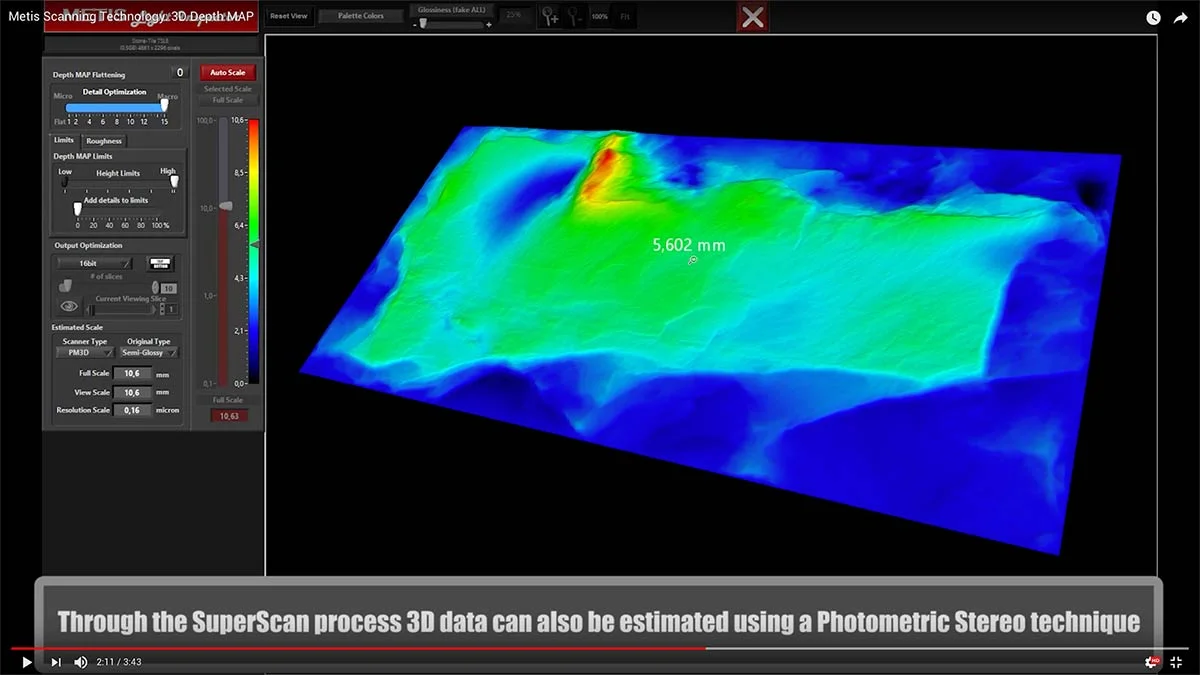Screen dimensions: 1200x675
Task: Mute the video volume
Action: (x=81, y=662)
